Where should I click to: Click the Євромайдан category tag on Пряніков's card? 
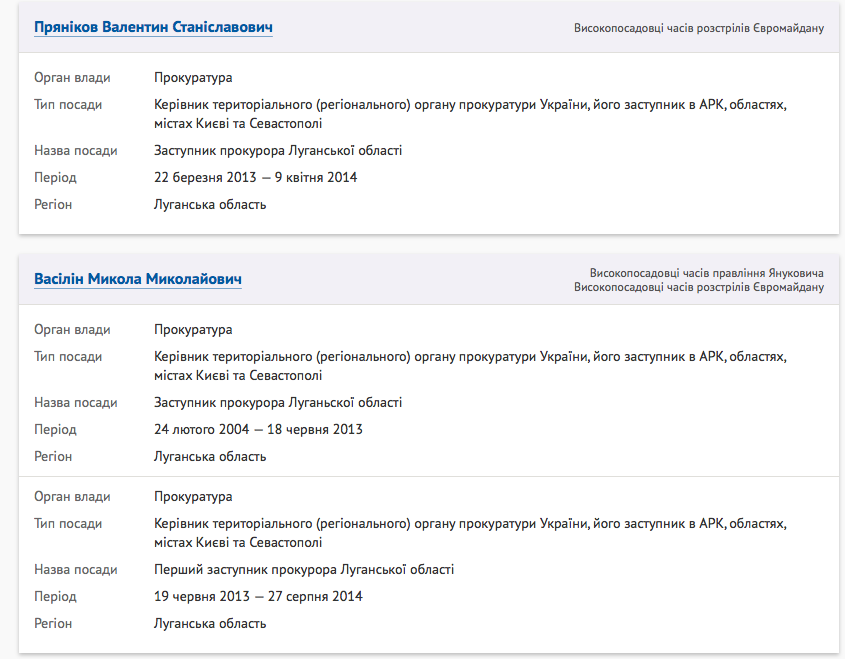(x=698, y=28)
